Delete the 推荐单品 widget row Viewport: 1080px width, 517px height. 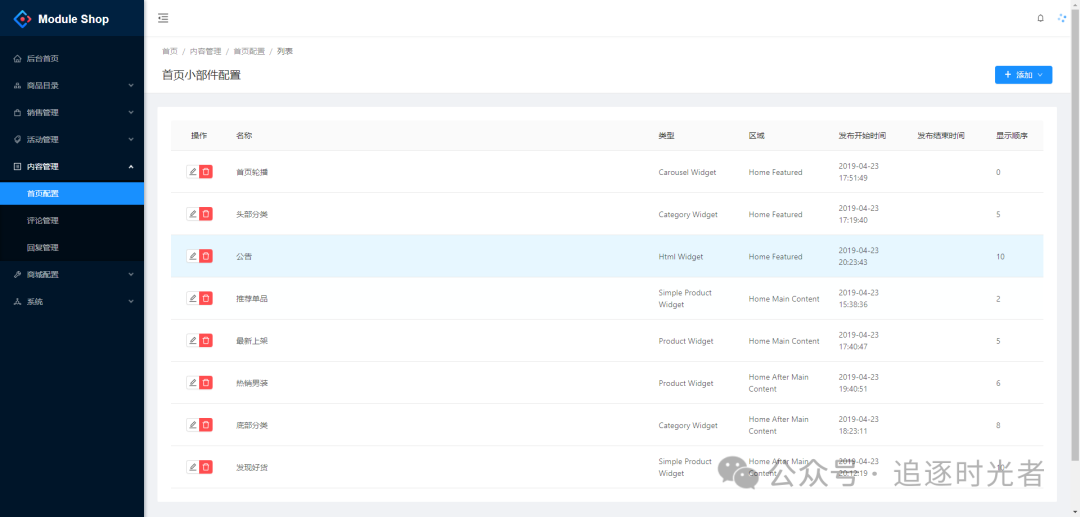[x=206, y=298]
